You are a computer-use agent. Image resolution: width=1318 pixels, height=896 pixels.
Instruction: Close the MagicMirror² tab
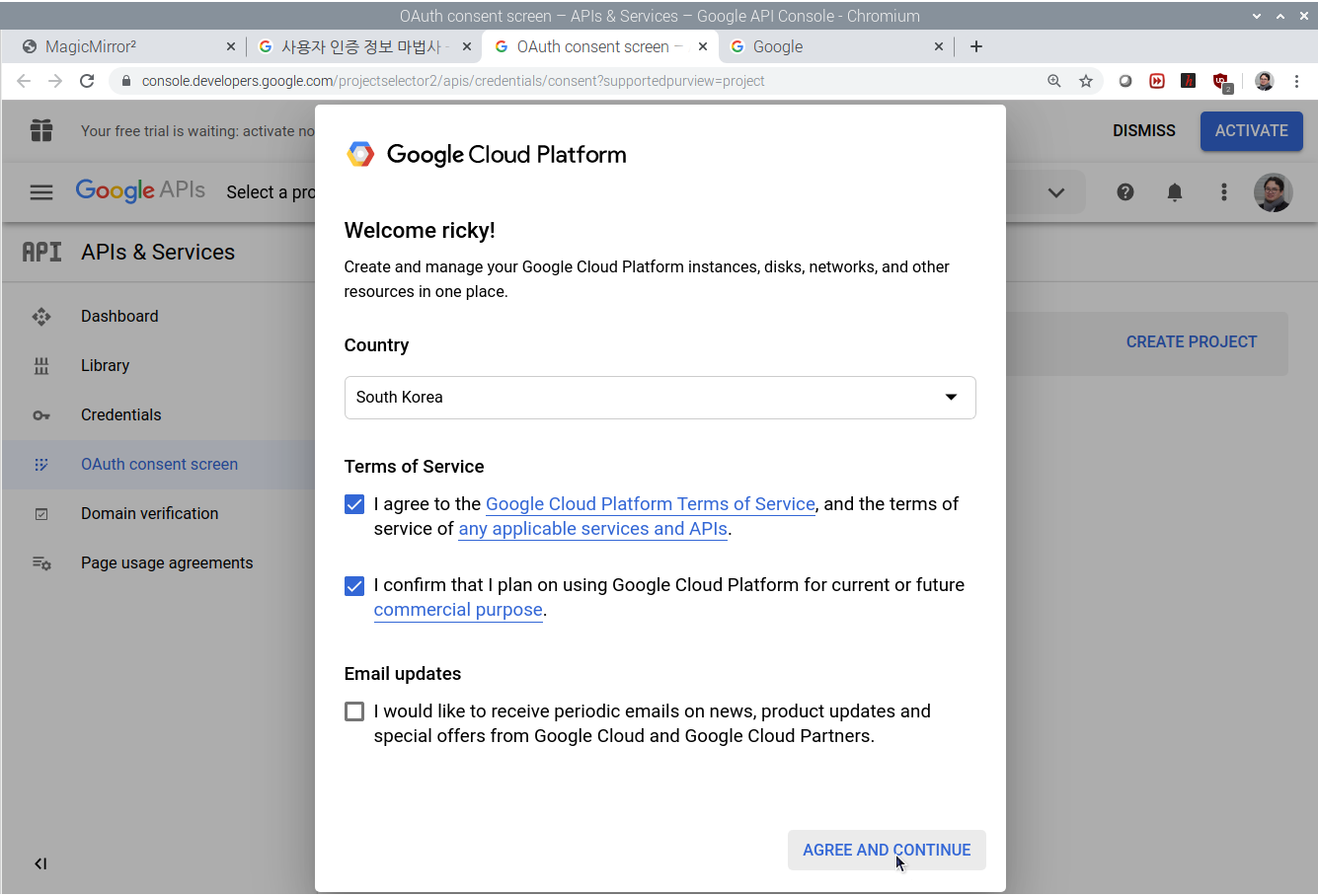(x=231, y=46)
